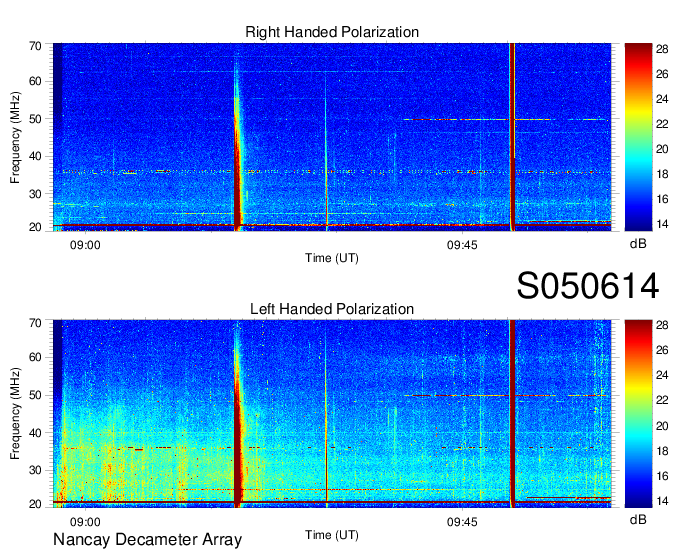This screenshot has height=552, width=680.
Task: Click the 28 dB label on Right Handed colorbar
Action: [662, 49]
